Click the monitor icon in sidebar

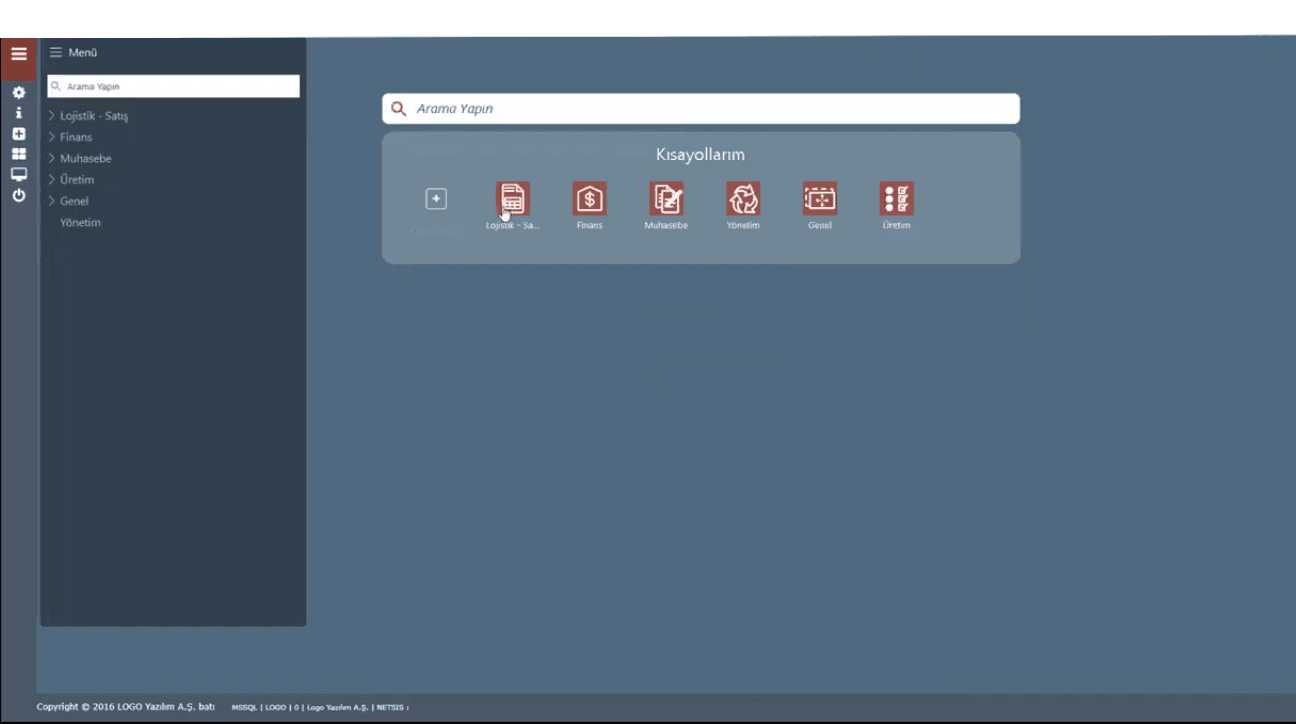click(x=19, y=174)
